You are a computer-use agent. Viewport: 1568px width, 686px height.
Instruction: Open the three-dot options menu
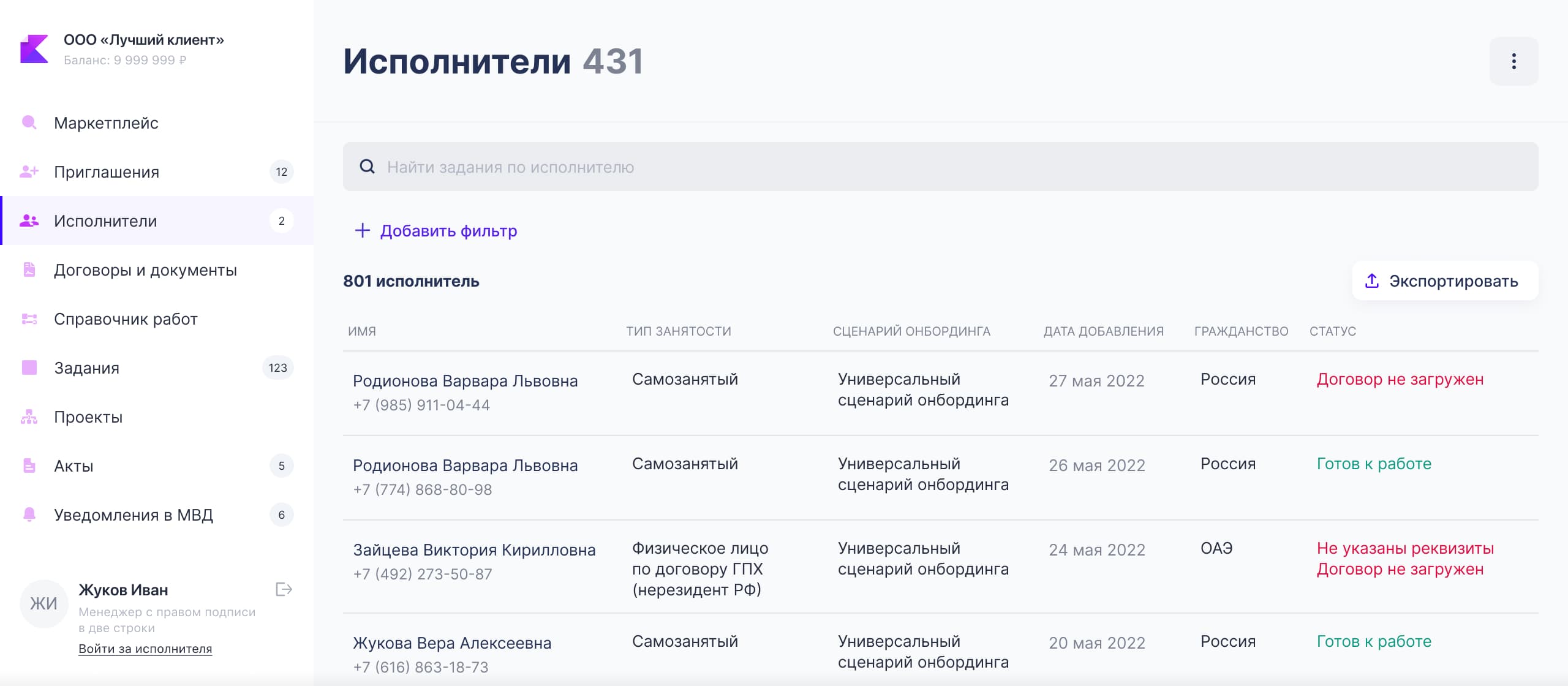(1513, 61)
